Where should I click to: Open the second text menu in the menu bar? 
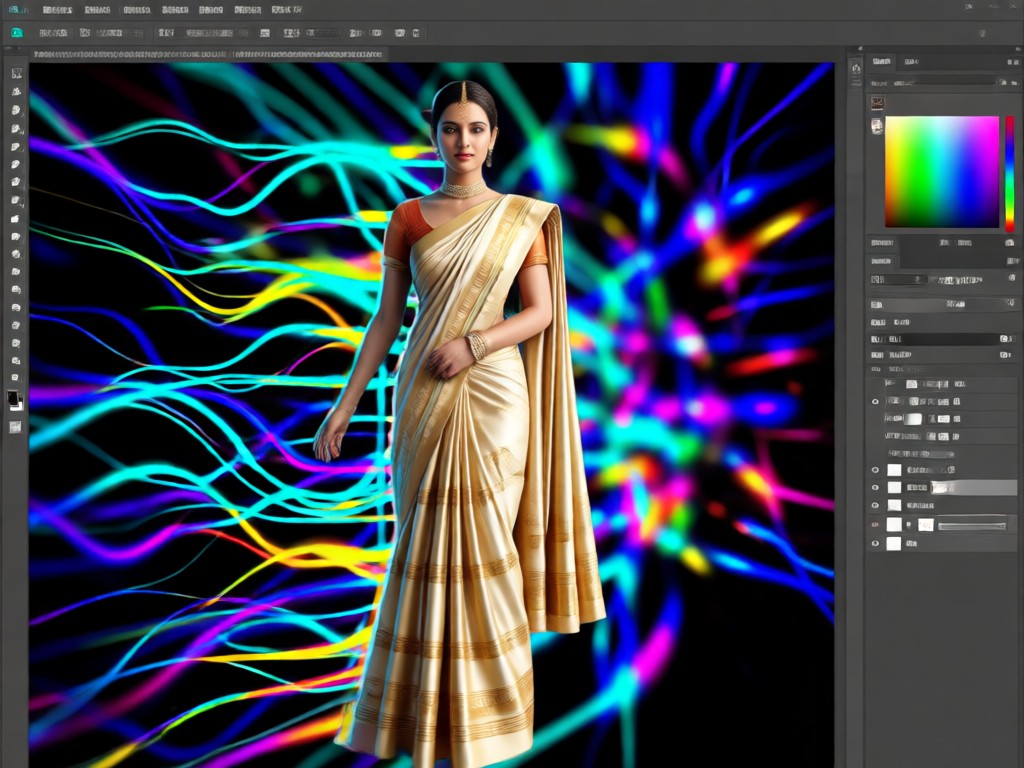97,10
